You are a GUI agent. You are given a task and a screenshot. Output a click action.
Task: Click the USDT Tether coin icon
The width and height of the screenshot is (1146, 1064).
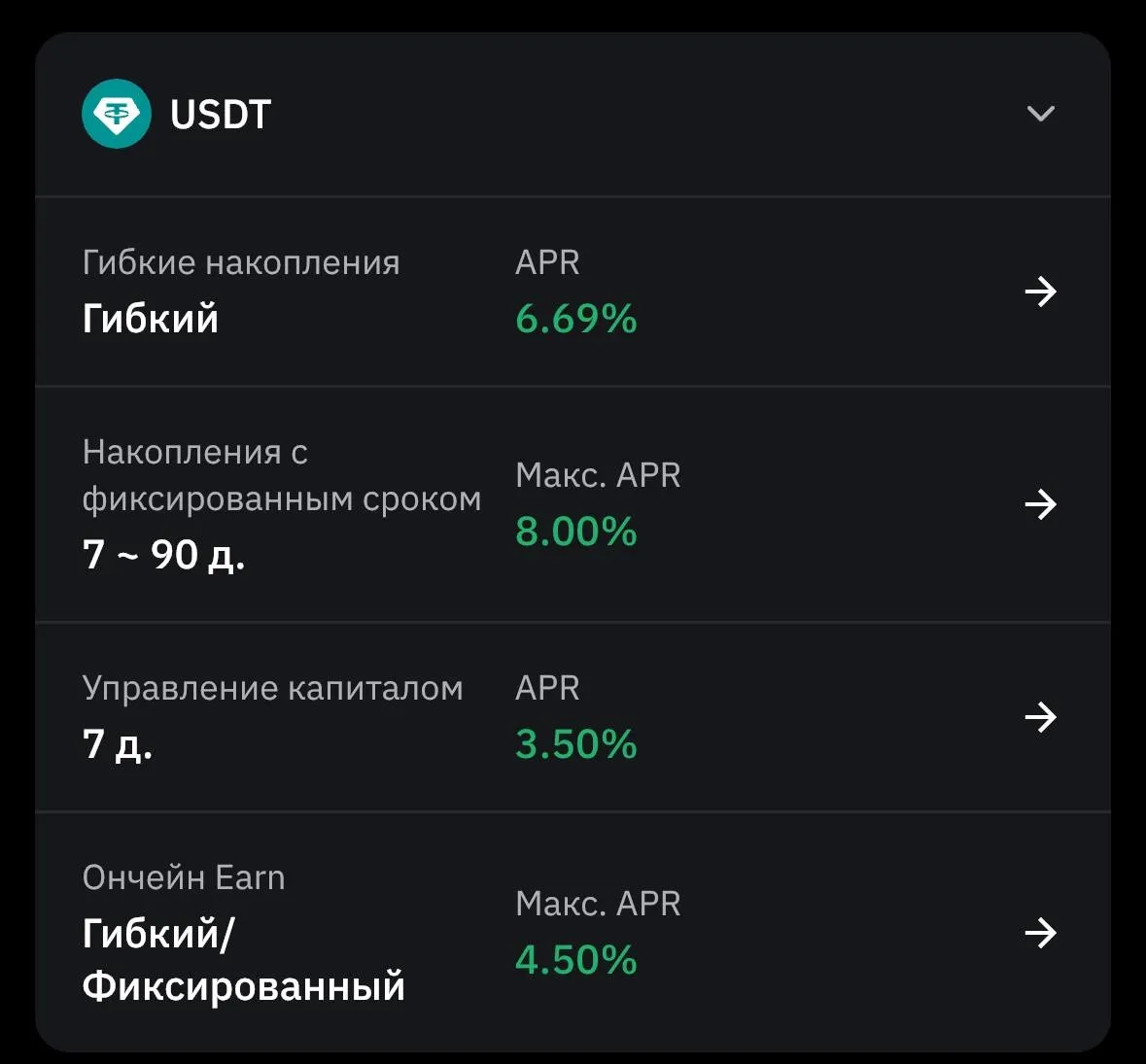(x=117, y=114)
